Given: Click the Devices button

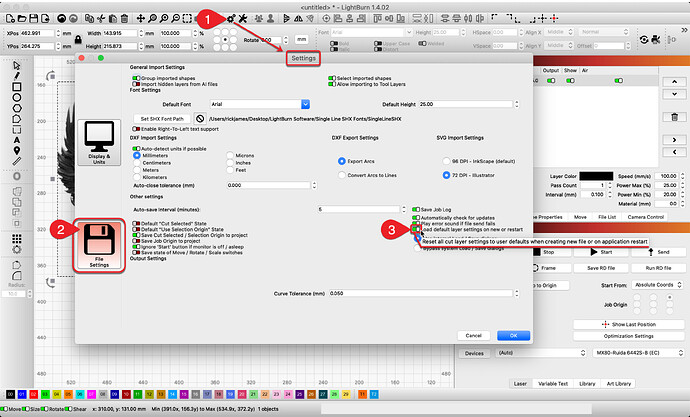Looking at the screenshot, I should 474,353.
